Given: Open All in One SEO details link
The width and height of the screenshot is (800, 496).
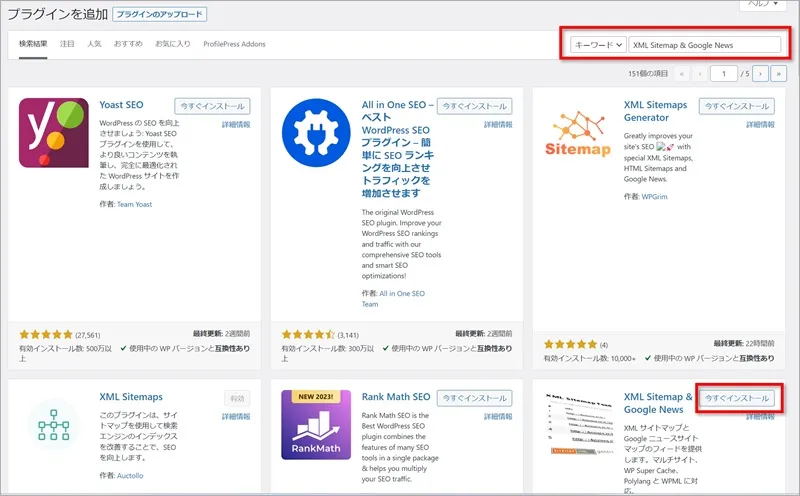Looking at the screenshot, I should tap(498, 125).
